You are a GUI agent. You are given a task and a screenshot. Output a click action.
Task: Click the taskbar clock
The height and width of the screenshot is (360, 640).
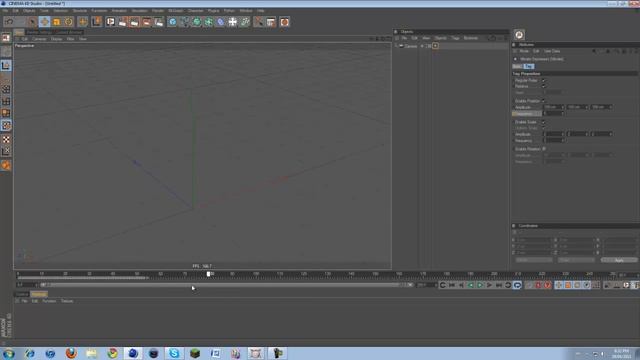pyautogui.click(x=621, y=353)
